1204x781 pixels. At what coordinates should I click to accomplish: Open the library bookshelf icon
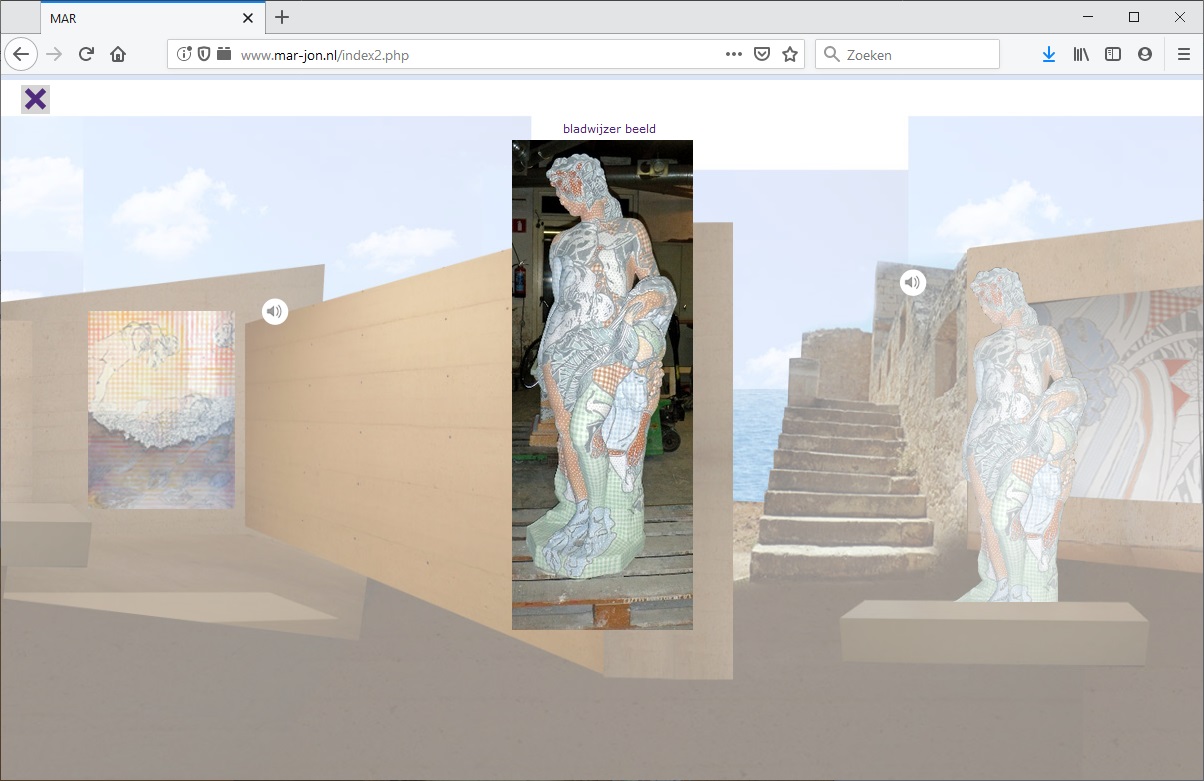click(1081, 55)
